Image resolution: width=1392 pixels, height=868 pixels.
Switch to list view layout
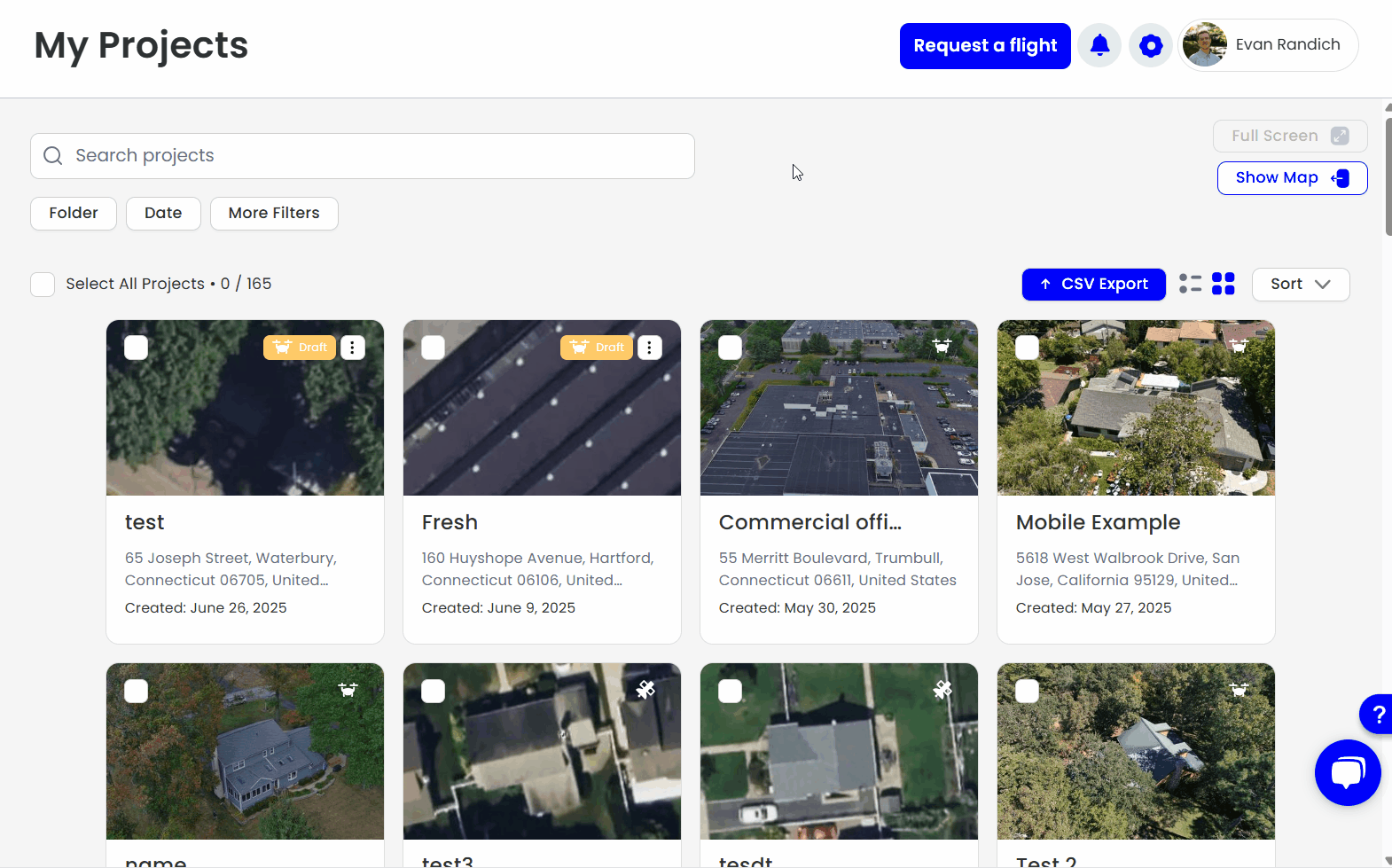(1191, 284)
